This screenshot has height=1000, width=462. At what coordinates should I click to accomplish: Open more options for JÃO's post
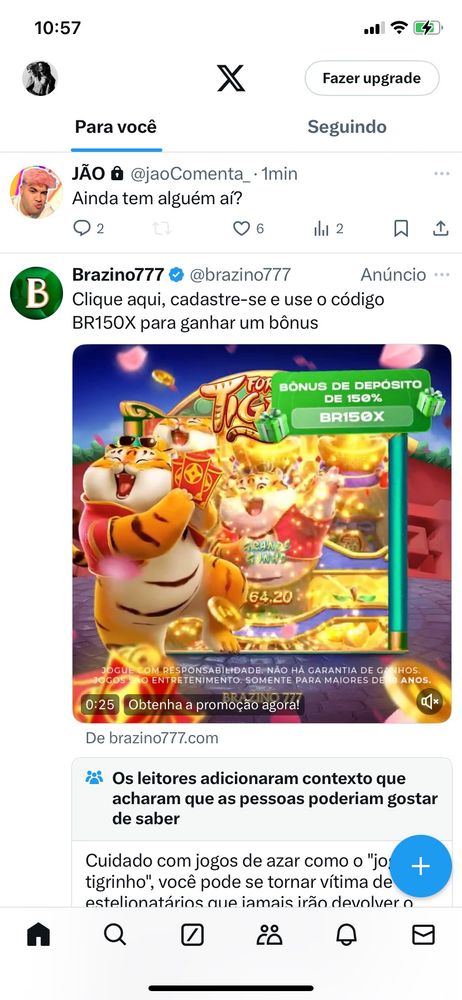coord(442,173)
